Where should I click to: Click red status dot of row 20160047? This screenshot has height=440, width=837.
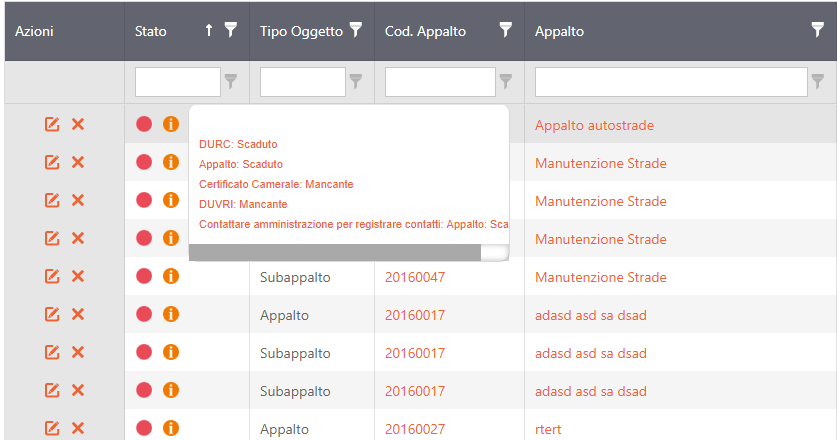pos(144,276)
